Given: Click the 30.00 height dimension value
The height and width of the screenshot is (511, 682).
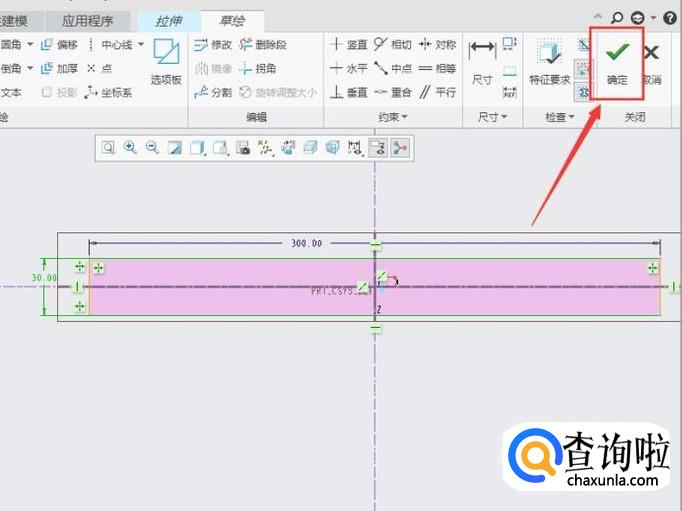Looking at the screenshot, I should click(44, 277).
